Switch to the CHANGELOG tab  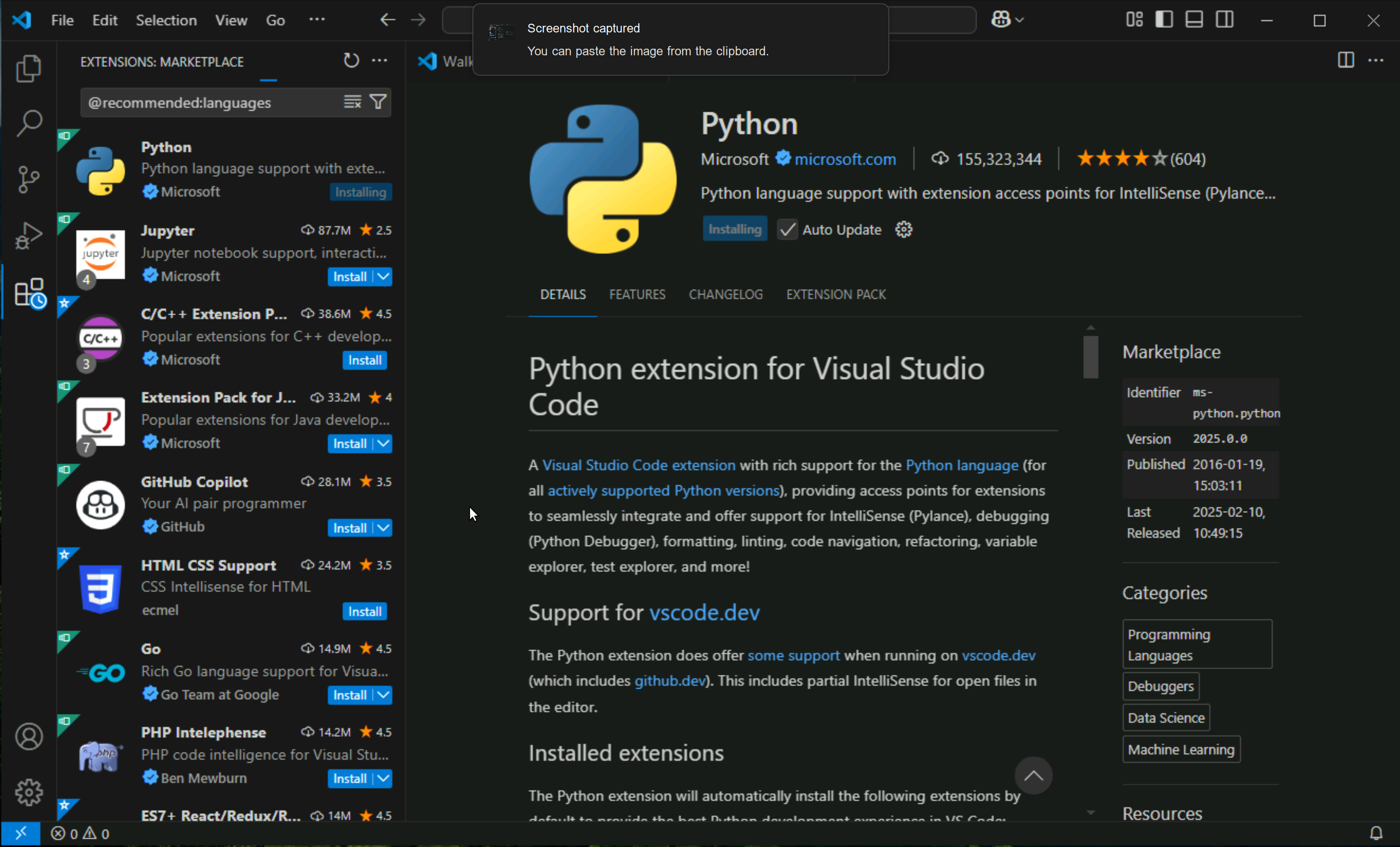click(725, 294)
